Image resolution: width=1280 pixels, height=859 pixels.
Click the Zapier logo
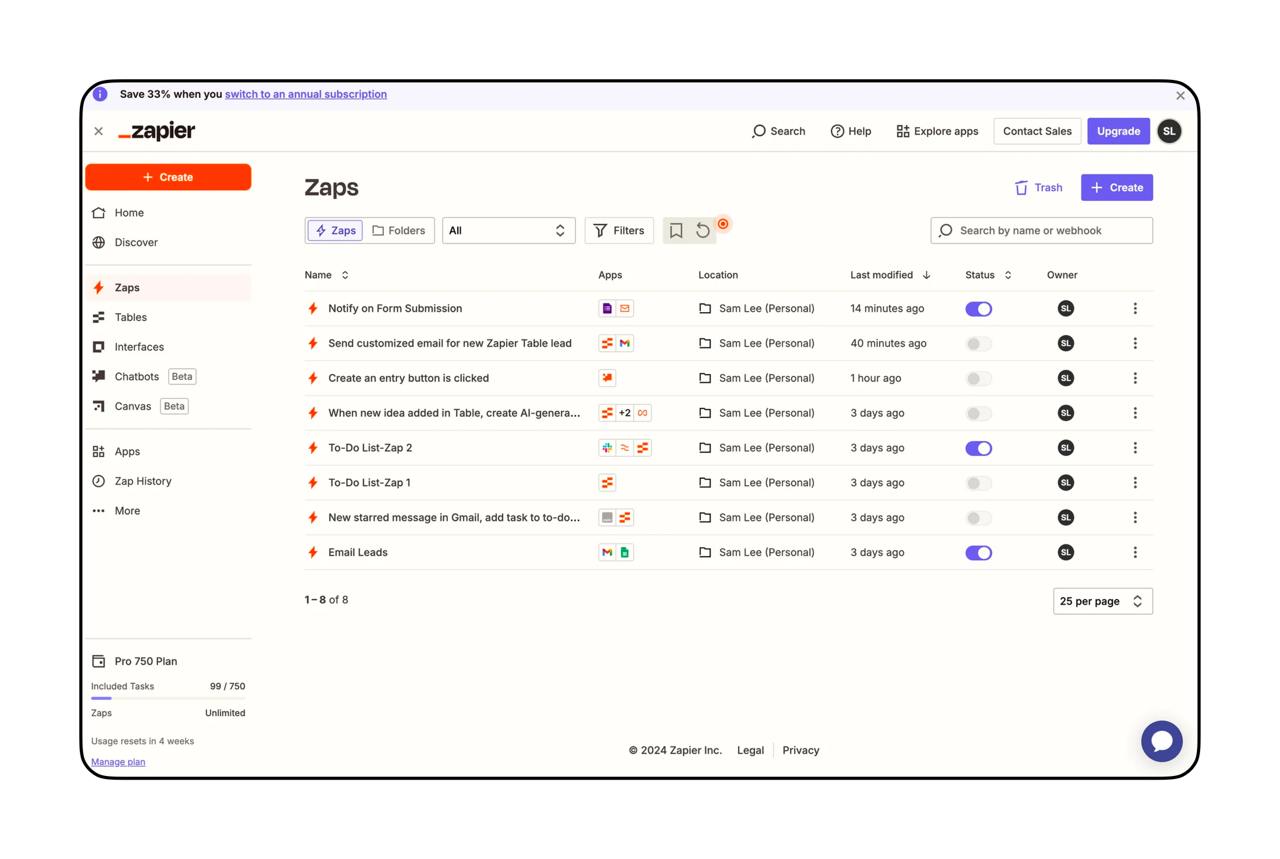click(157, 131)
